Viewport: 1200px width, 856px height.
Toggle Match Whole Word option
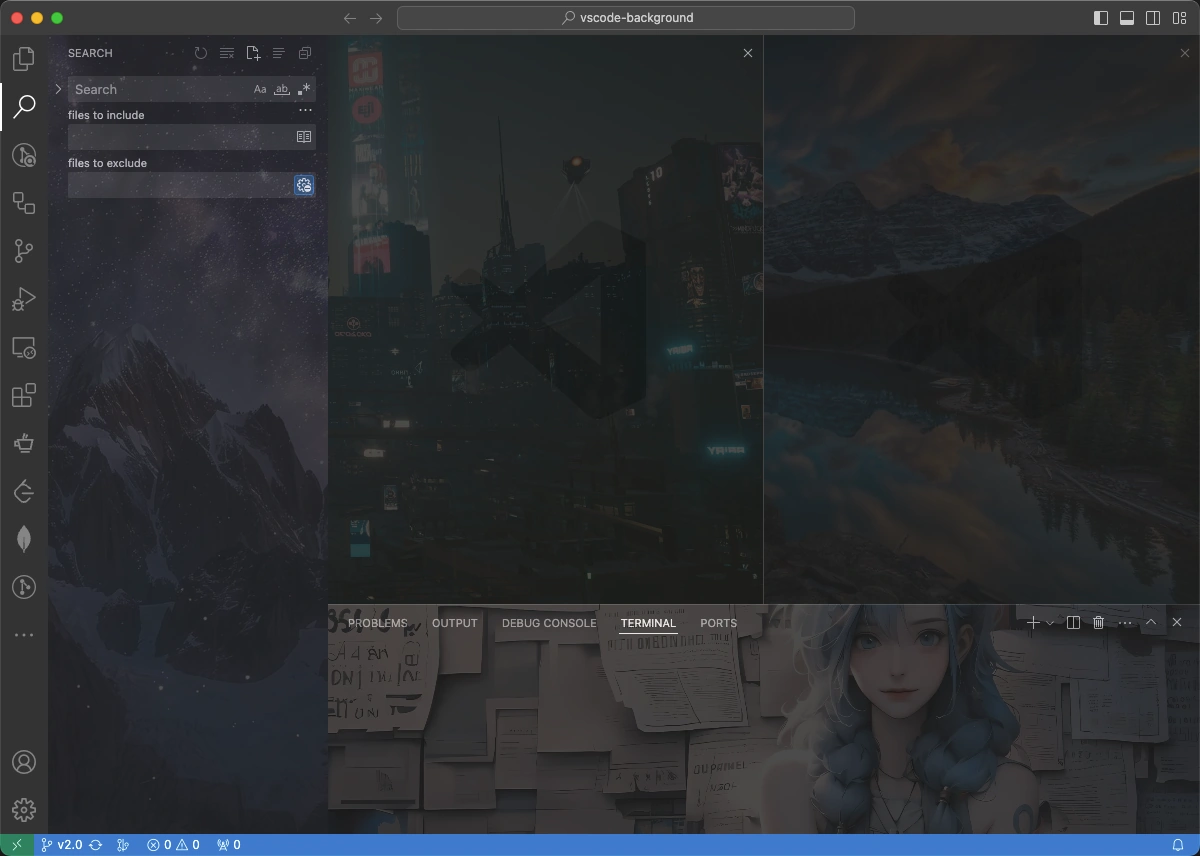282,89
